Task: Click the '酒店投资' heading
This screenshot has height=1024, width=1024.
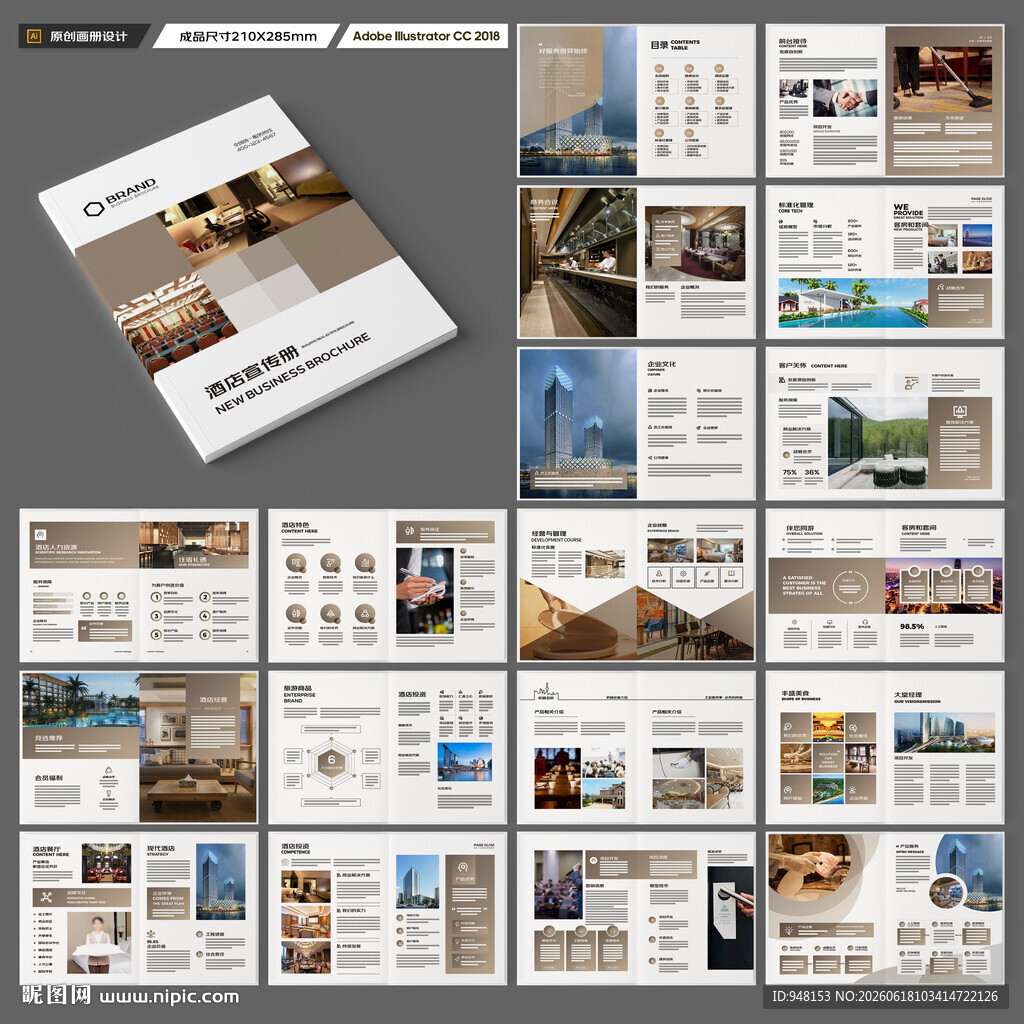Action: [x=295, y=846]
